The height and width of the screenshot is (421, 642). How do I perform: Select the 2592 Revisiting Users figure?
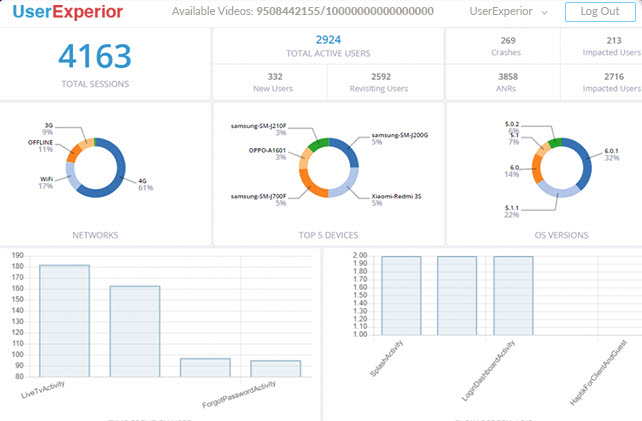click(381, 77)
